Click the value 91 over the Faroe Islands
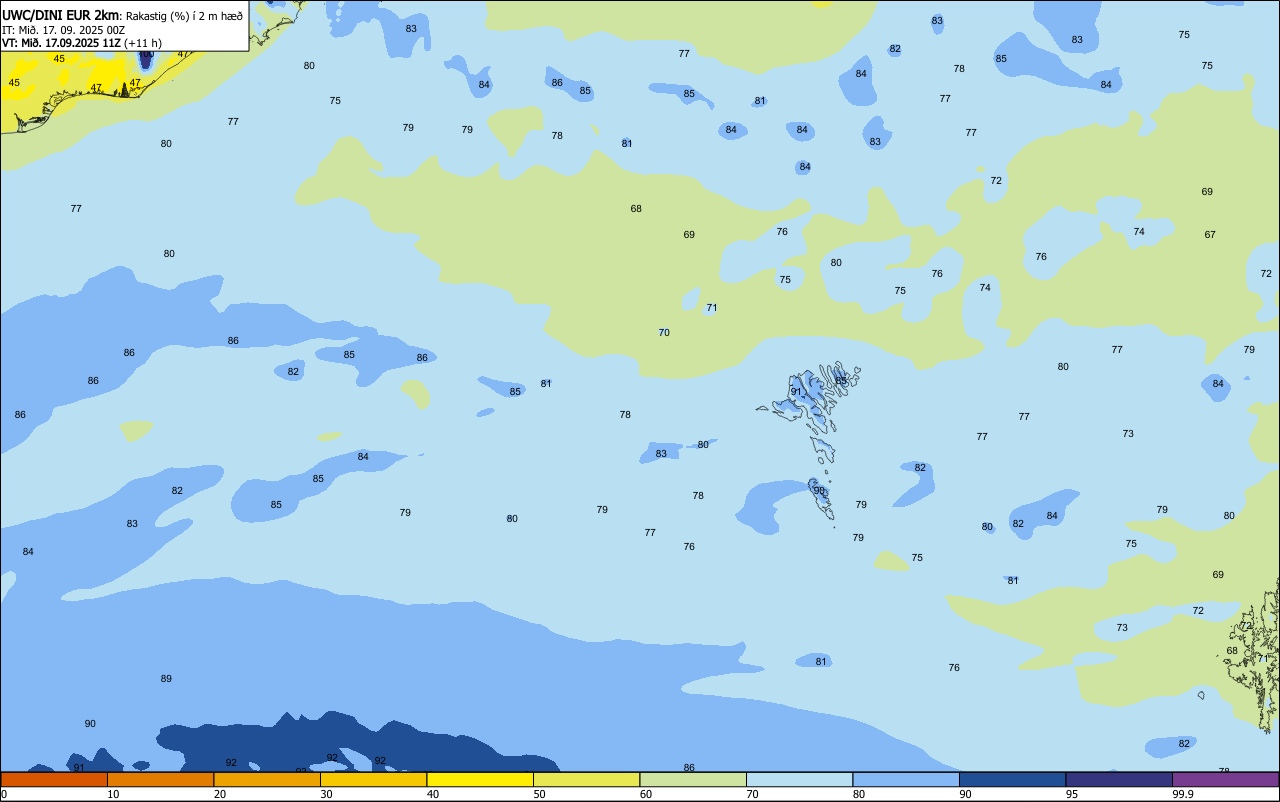The height and width of the screenshot is (802, 1280). [796, 392]
